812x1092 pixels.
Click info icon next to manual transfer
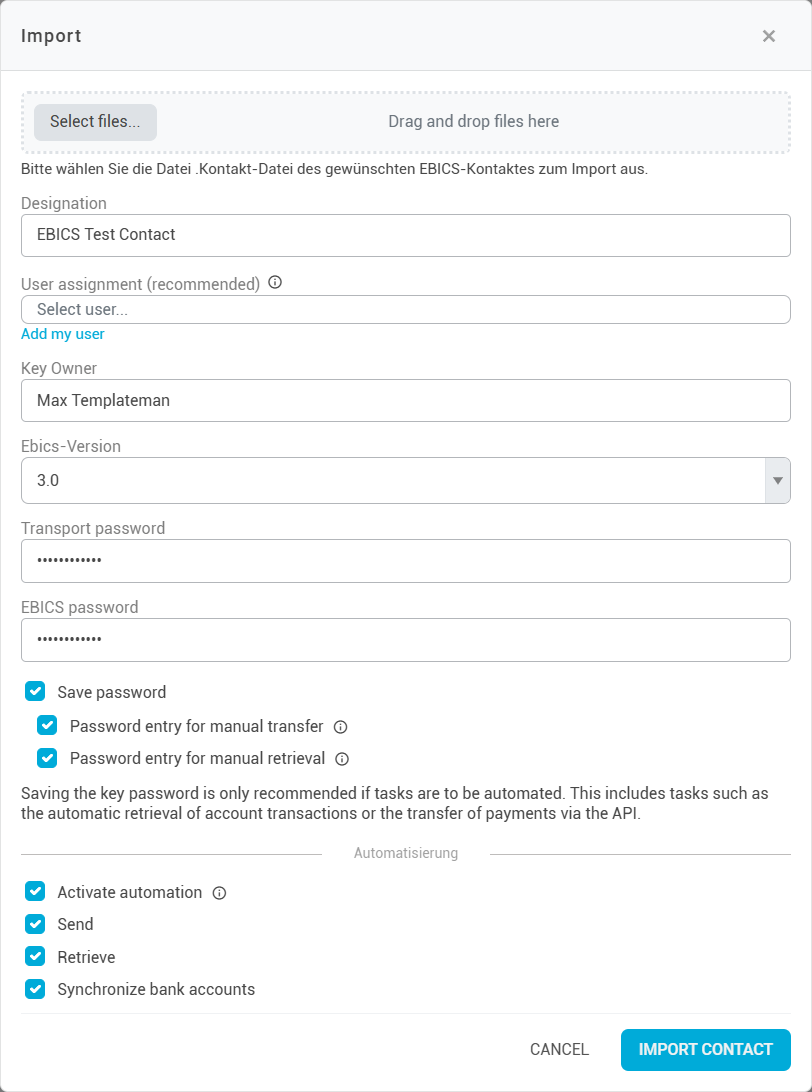click(340, 727)
